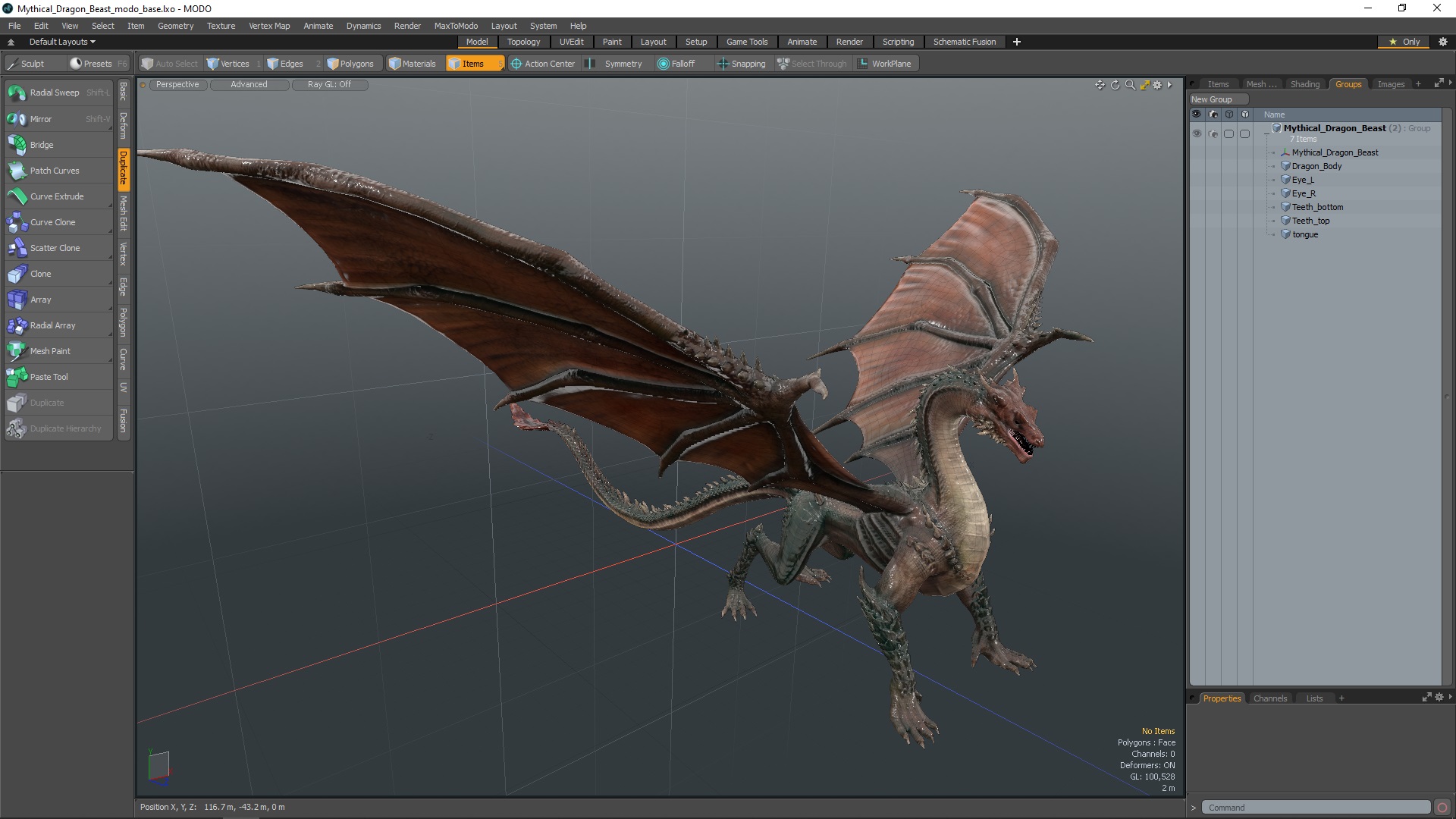Toggle render camera icon of dragon group

[1213, 134]
